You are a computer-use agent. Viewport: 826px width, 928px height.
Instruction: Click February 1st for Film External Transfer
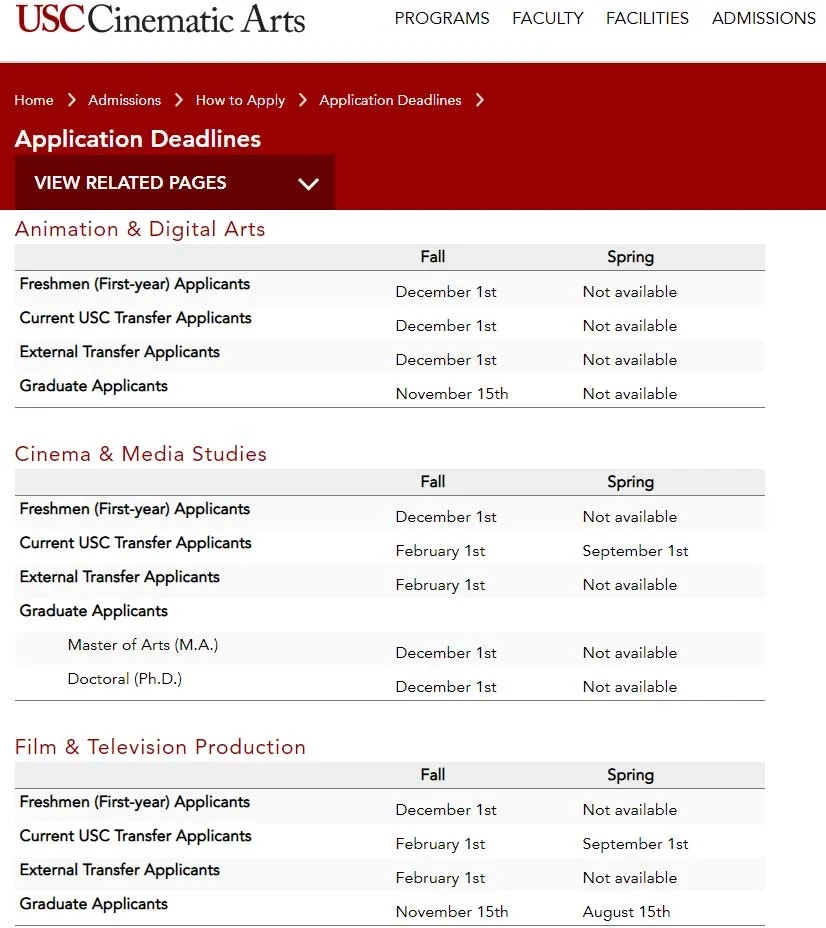440,878
